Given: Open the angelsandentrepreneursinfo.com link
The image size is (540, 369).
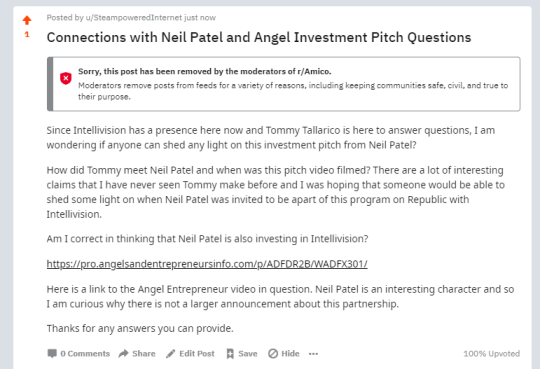Looking at the screenshot, I should click(x=207, y=264).
